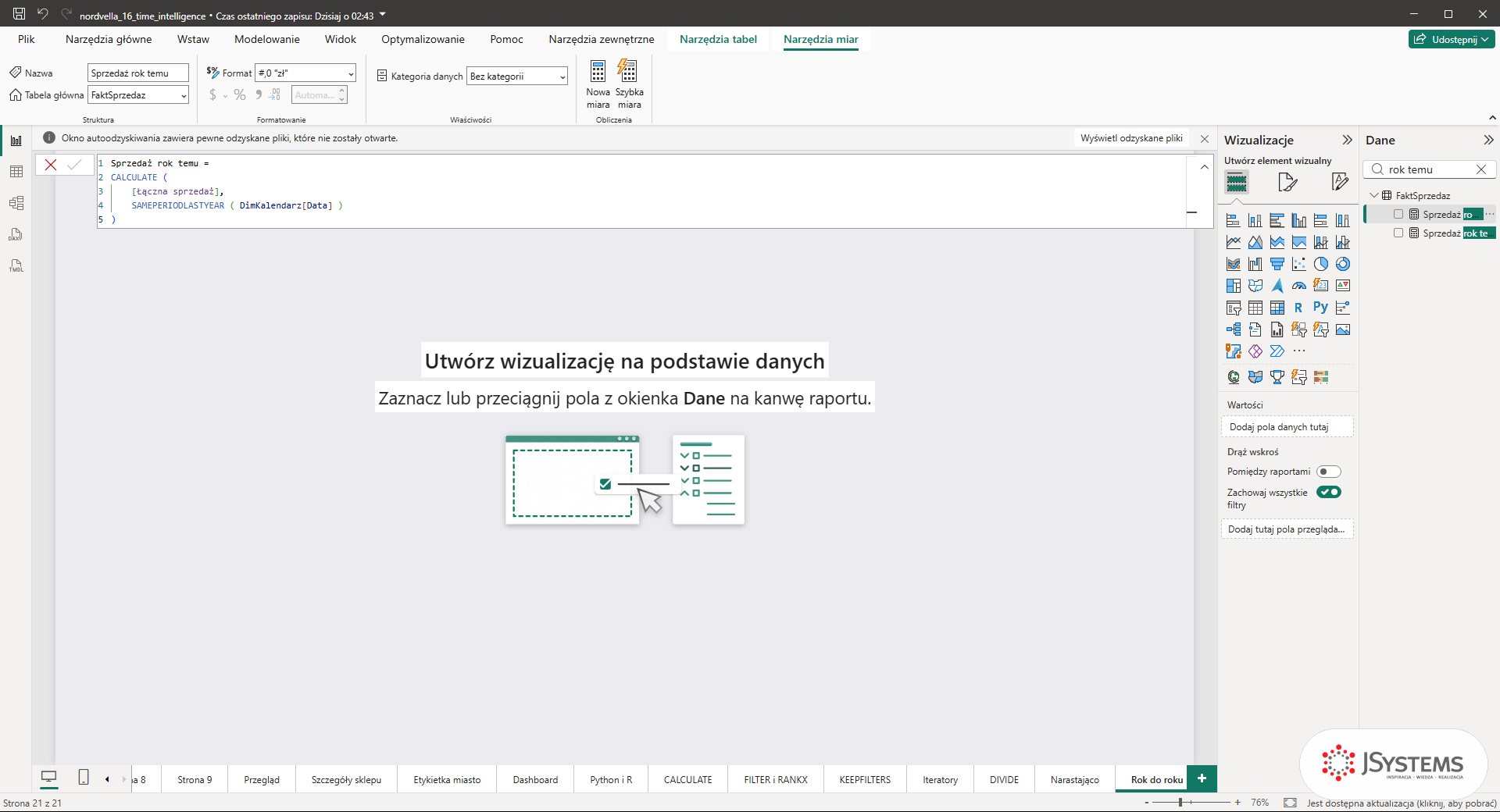Select the R script visual

tap(1299, 308)
